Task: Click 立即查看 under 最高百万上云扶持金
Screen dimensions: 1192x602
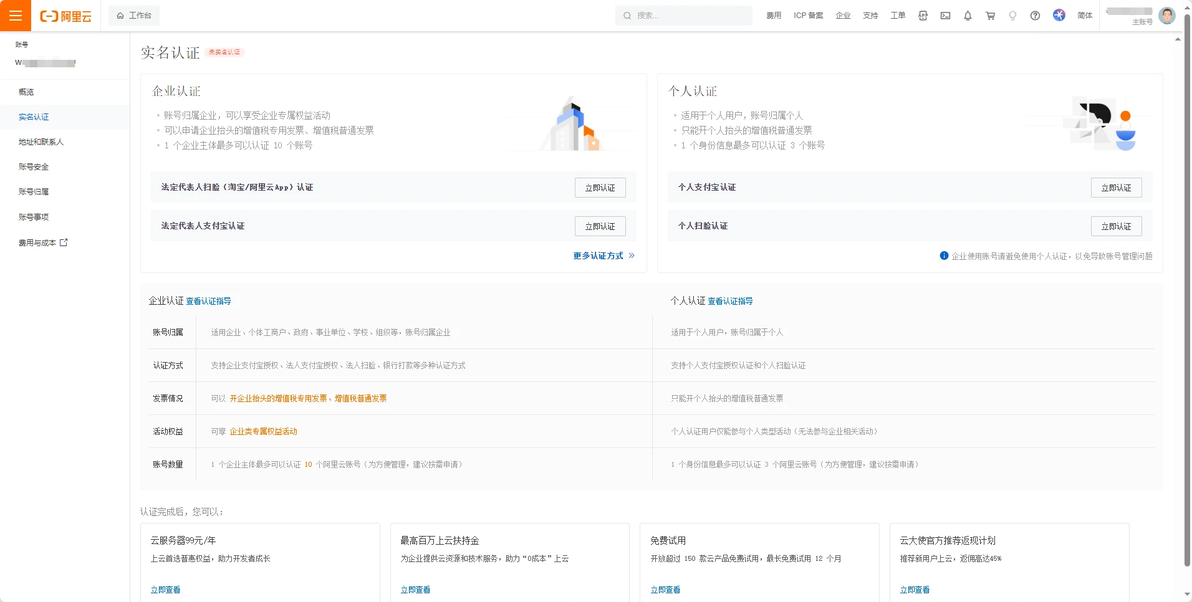Action: [415, 590]
